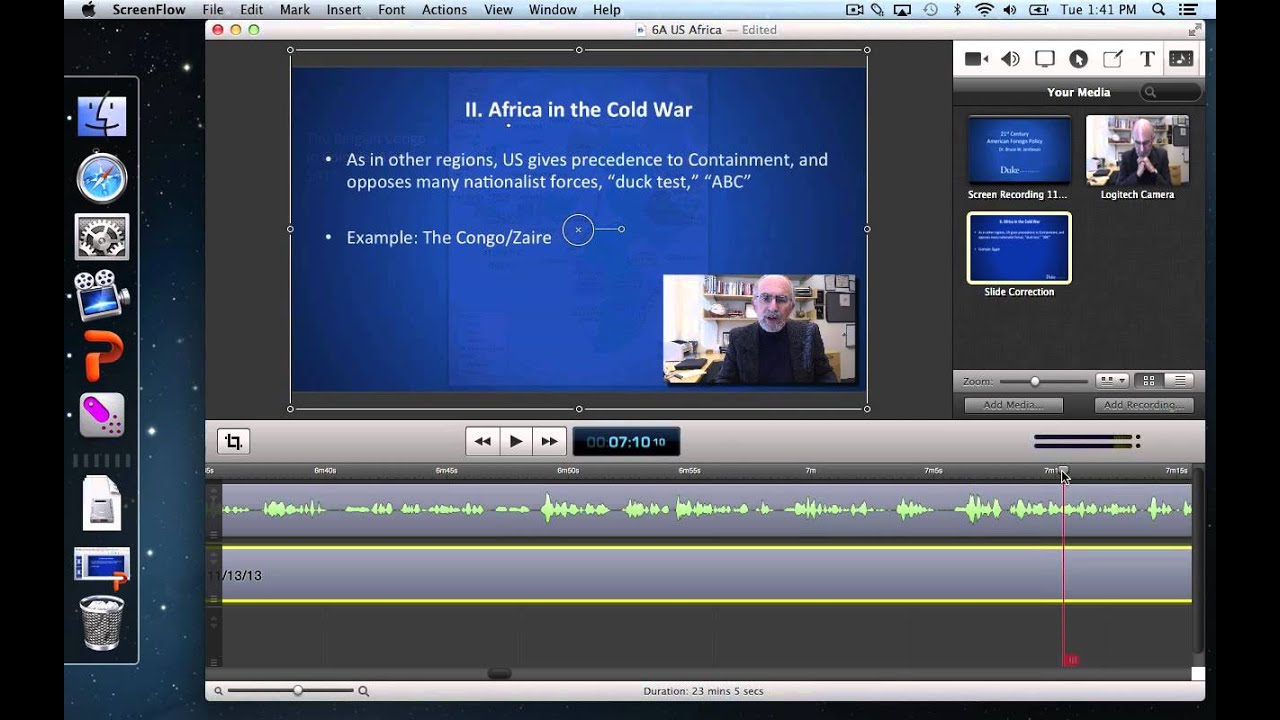This screenshot has width=1280, height=720.
Task: Adjust the timeline zoom slider
Action: tap(291, 691)
